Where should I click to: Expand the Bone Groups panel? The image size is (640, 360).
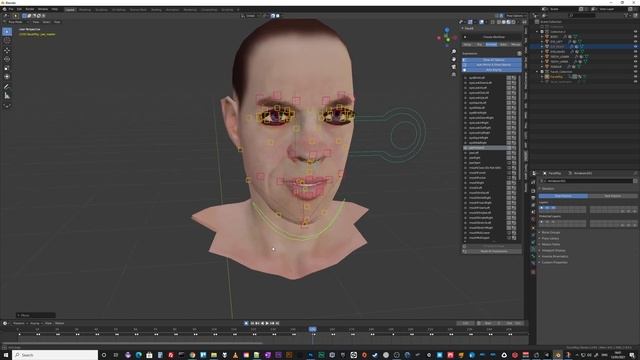coord(551,233)
